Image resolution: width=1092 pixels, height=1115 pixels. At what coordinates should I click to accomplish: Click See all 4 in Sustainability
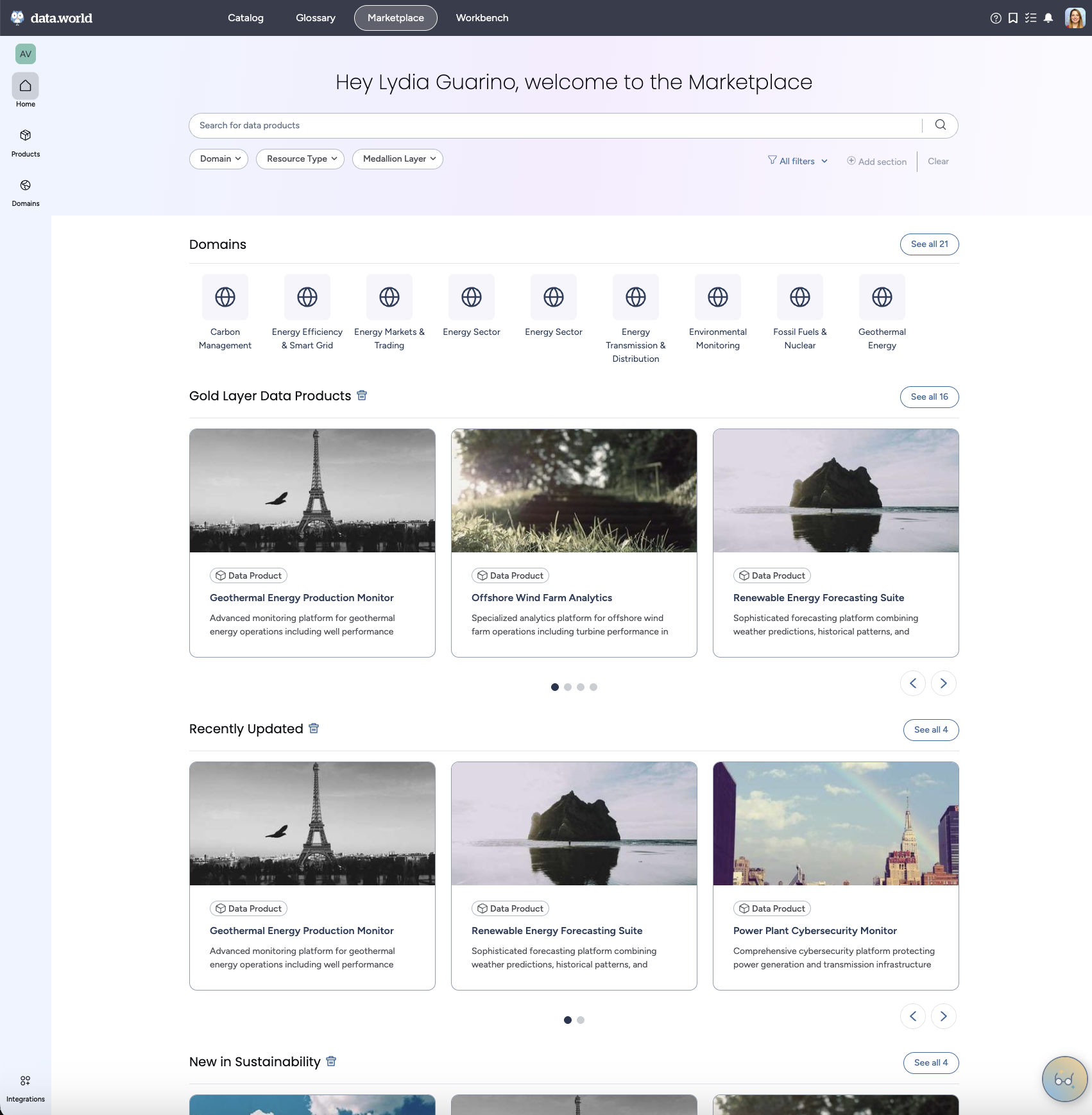point(931,1063)
